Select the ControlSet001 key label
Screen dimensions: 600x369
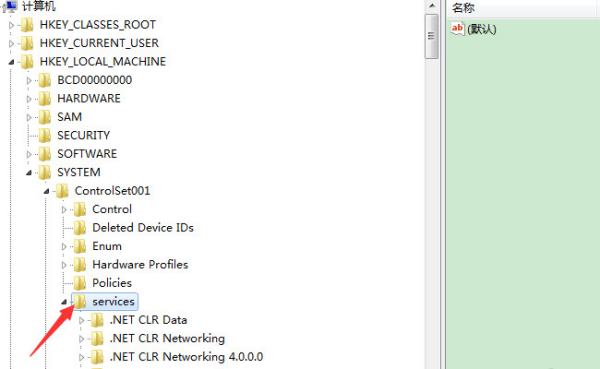tap(112, 191)
